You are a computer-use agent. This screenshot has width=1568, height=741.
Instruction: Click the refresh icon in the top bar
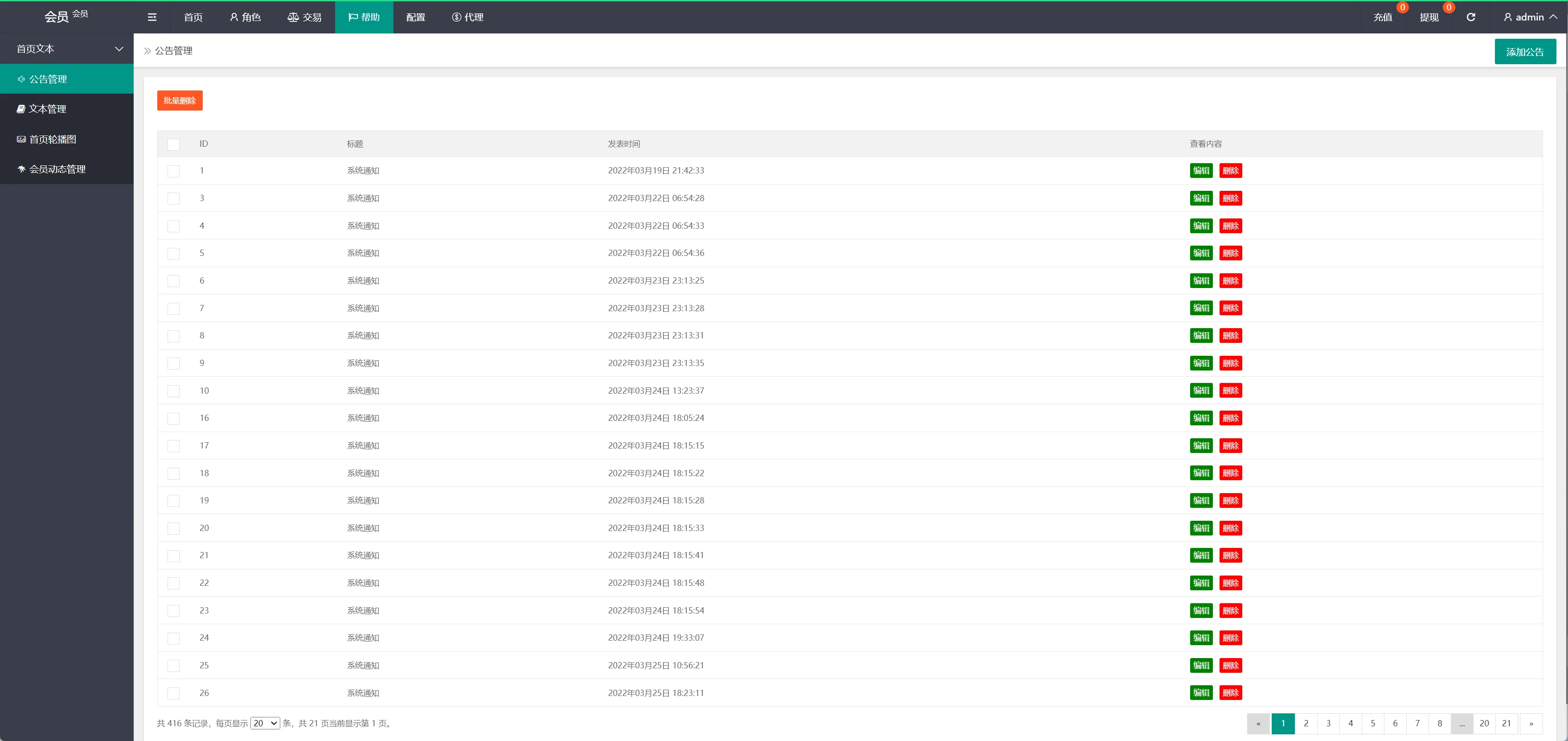click(x=1470, y=17)
